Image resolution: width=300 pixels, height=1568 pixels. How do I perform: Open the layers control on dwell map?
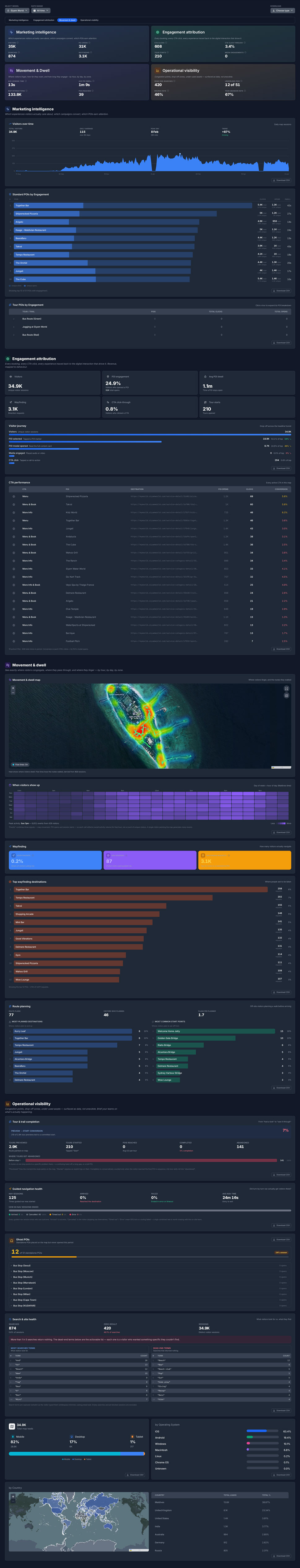tap(286, 695)
